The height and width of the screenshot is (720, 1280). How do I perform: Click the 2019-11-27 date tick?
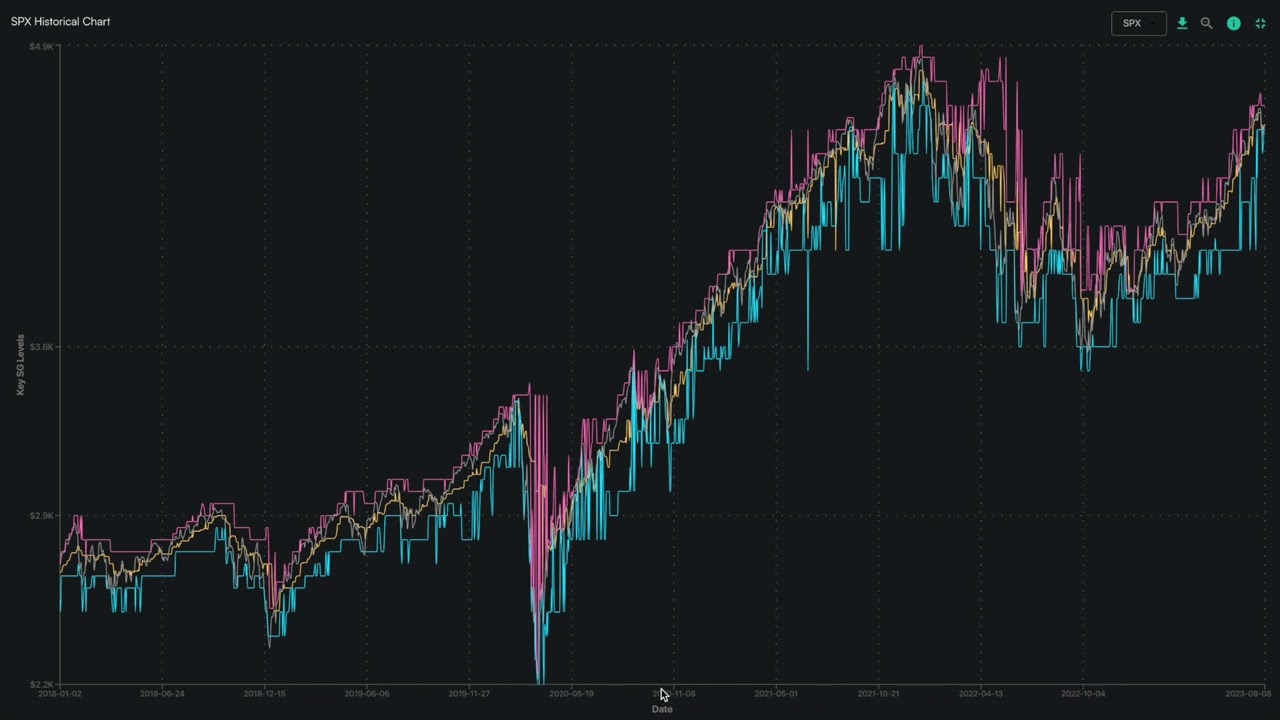point(469,693)
